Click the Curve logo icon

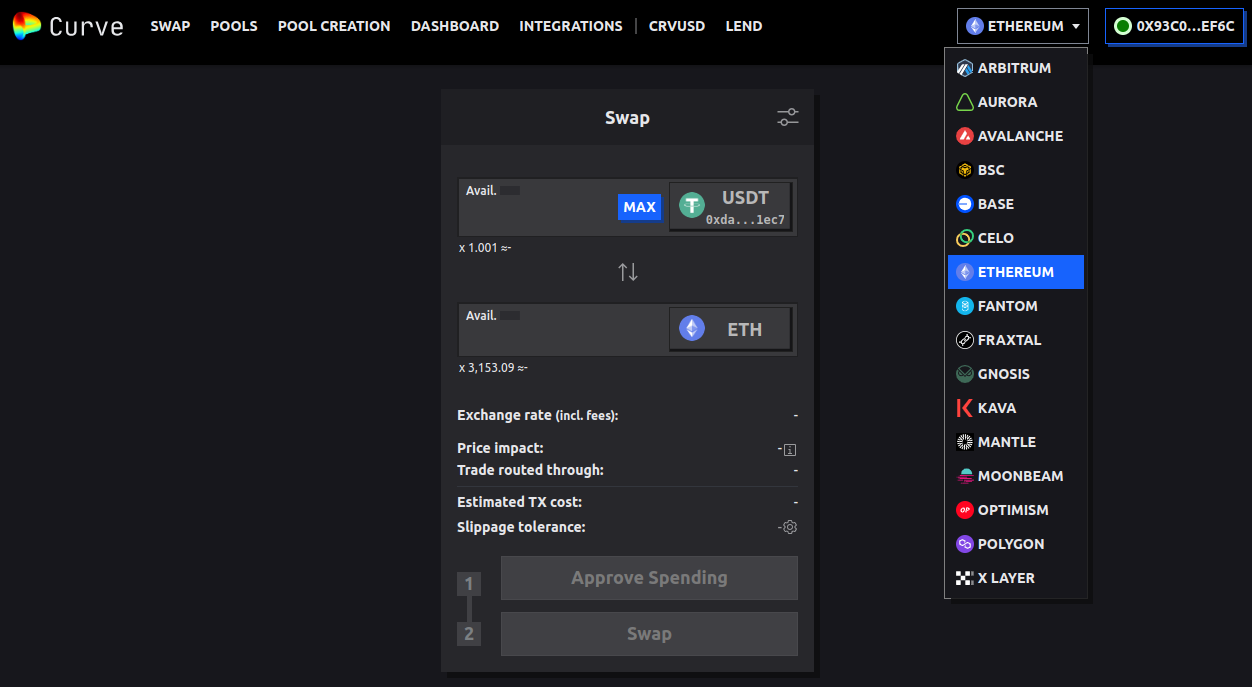[x=27, y=26]
